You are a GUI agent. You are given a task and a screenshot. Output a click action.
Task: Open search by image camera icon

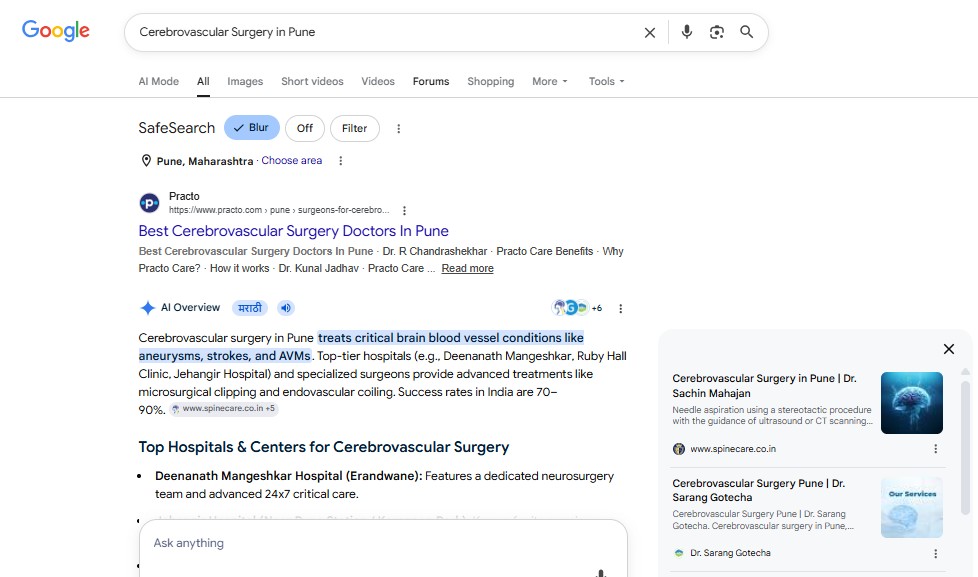tap(717, 32)
